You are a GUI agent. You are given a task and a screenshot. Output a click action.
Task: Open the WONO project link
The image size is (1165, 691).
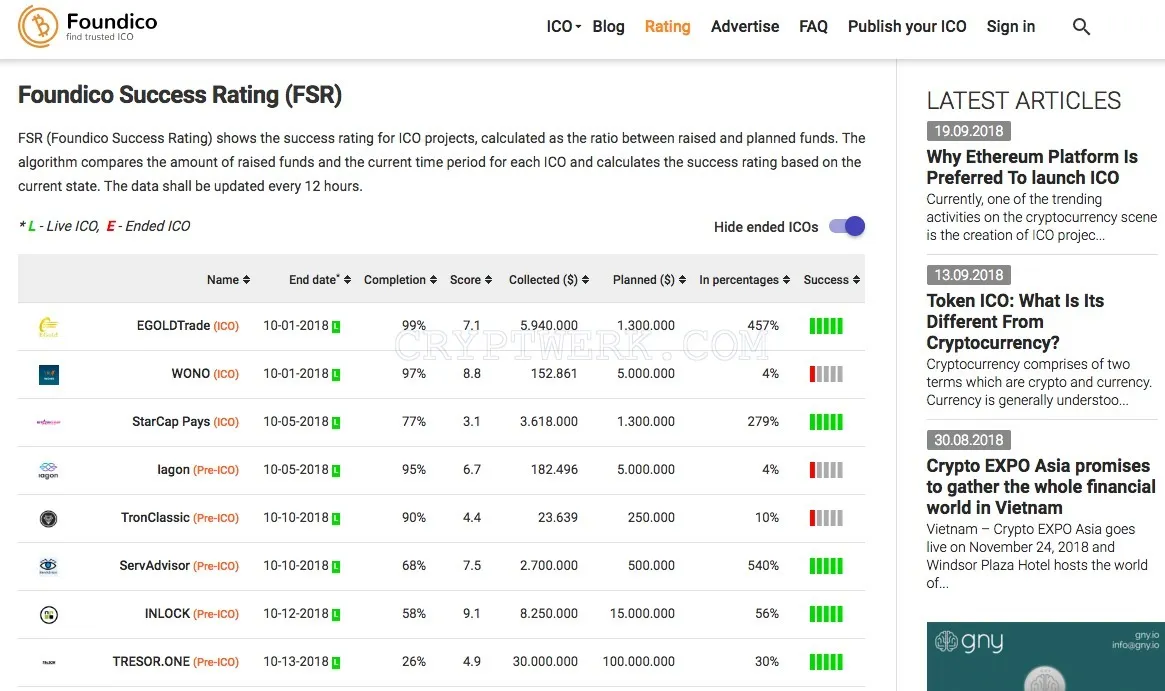[x=191, y=374]
